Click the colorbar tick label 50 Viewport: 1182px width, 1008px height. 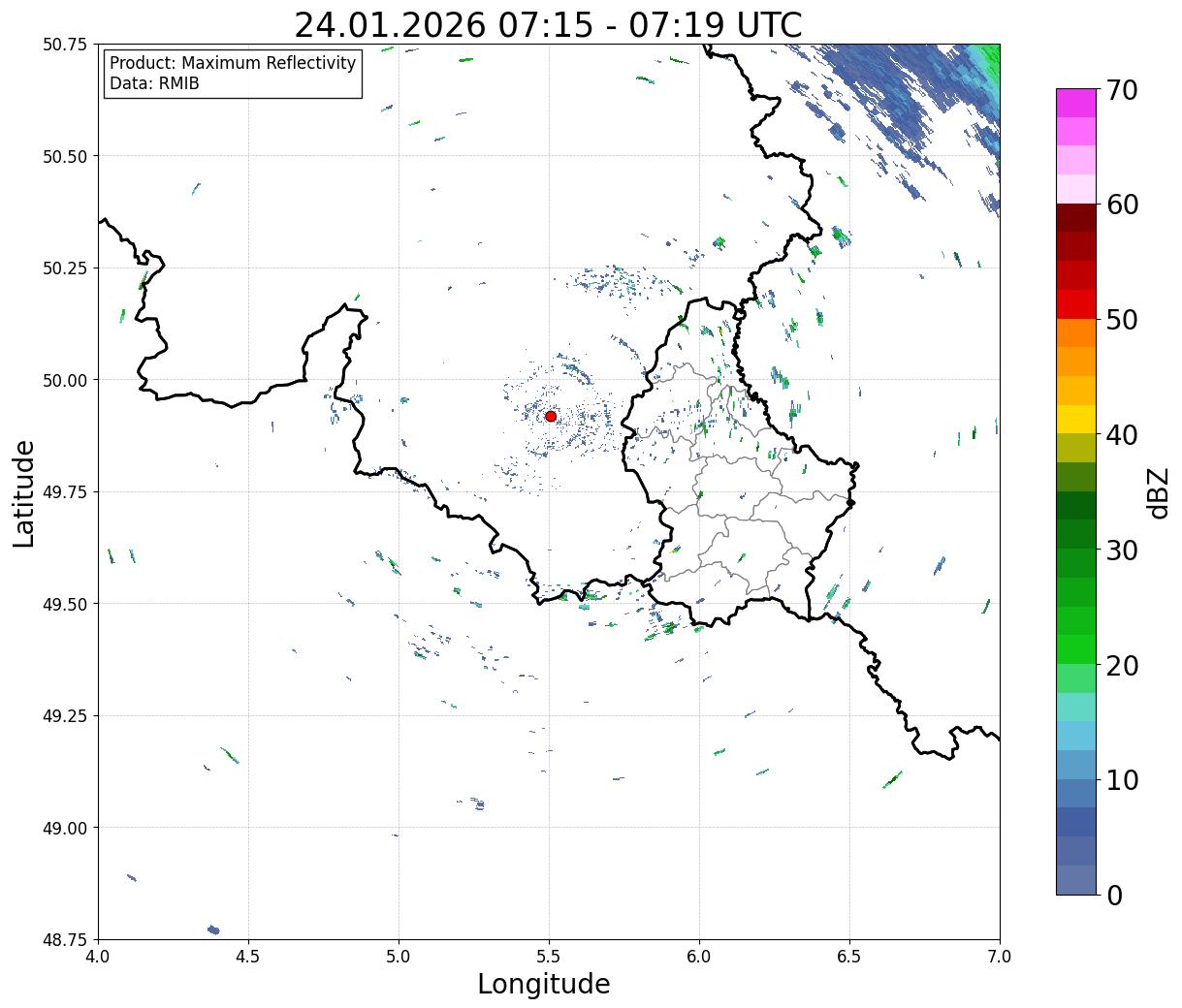pos(1121,320)
